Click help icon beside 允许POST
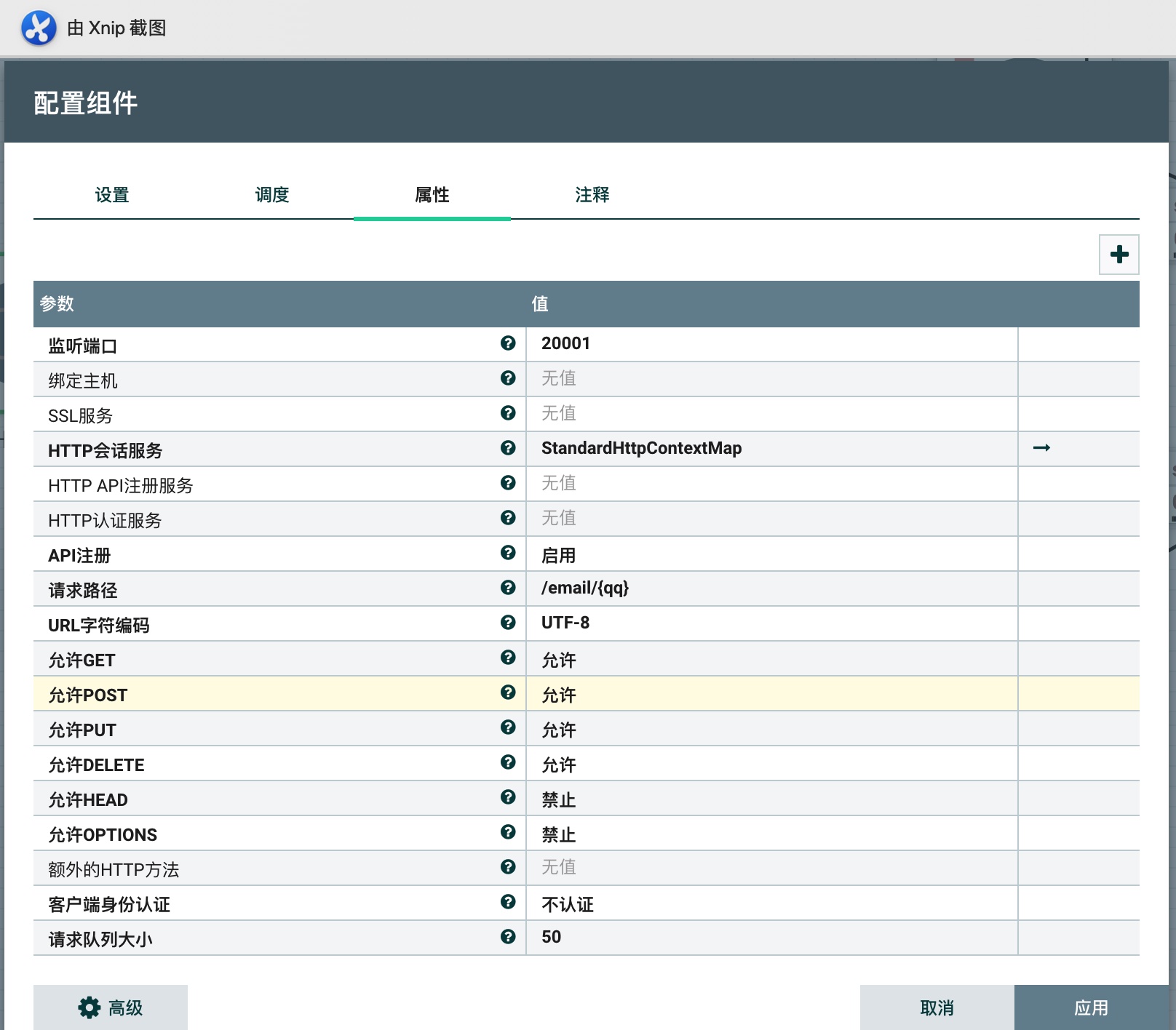 (508, 692)
